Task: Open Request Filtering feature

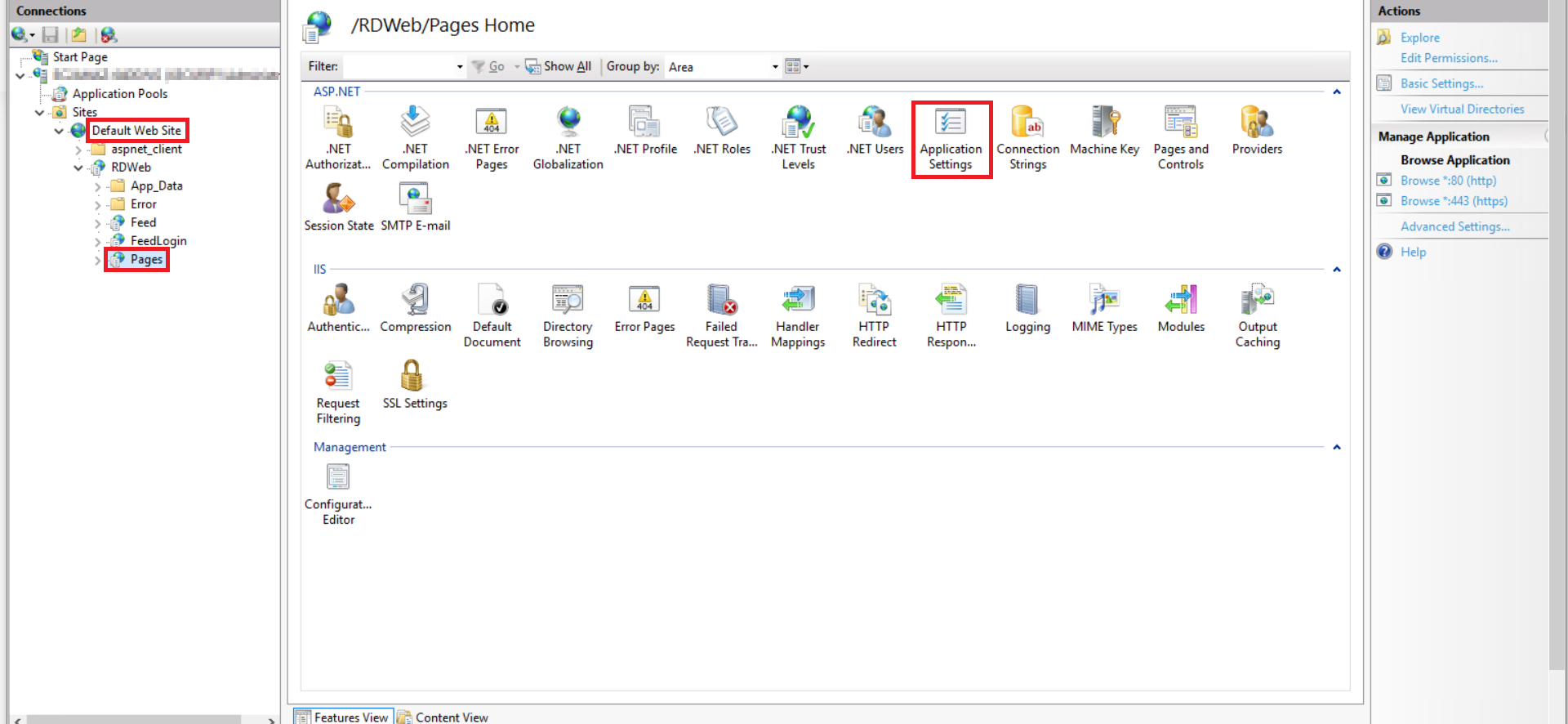Action: [x=338, y=392]
